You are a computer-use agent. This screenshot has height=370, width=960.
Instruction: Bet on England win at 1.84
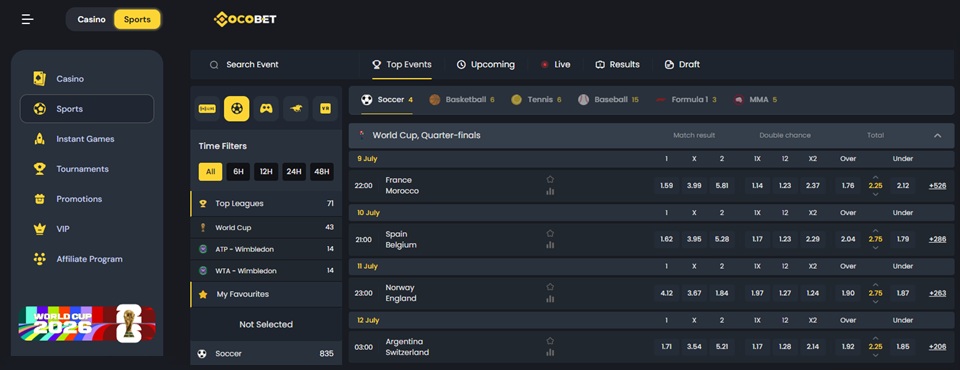pyautogui.click(x=722, y=293)
